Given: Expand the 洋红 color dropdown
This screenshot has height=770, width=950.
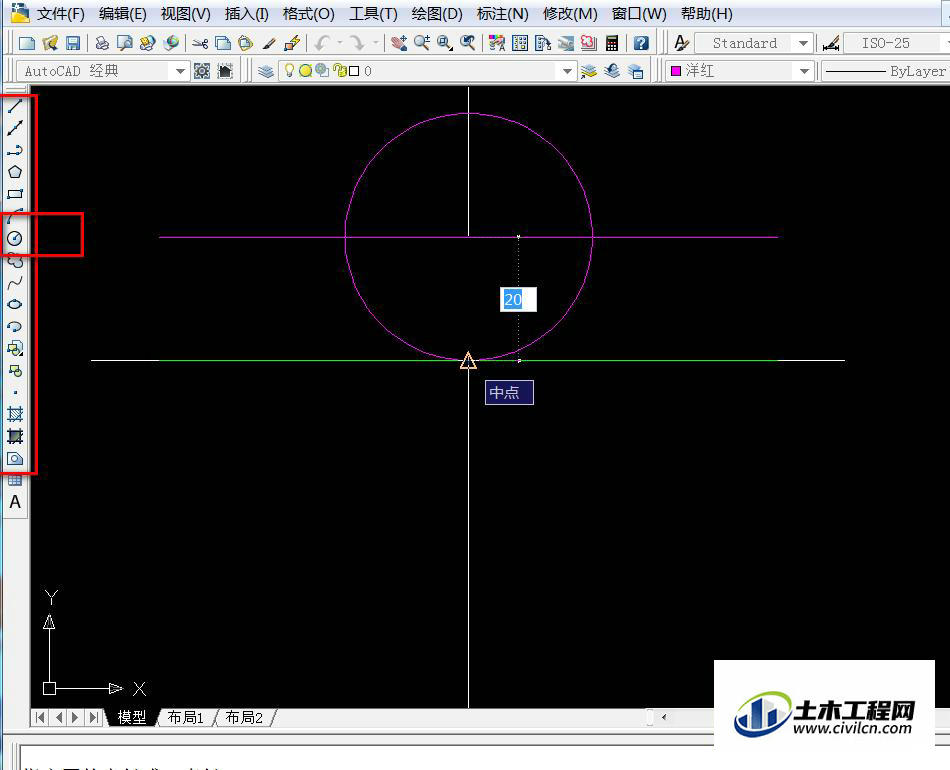Looking at the screenshot, I should click(804, 71).
